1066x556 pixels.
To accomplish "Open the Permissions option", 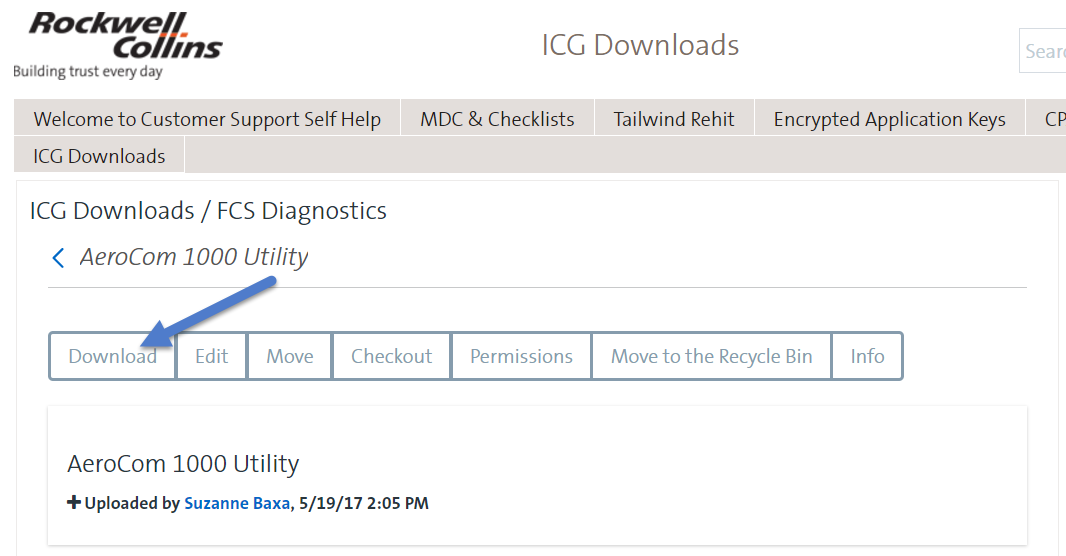I will [521, 356].
